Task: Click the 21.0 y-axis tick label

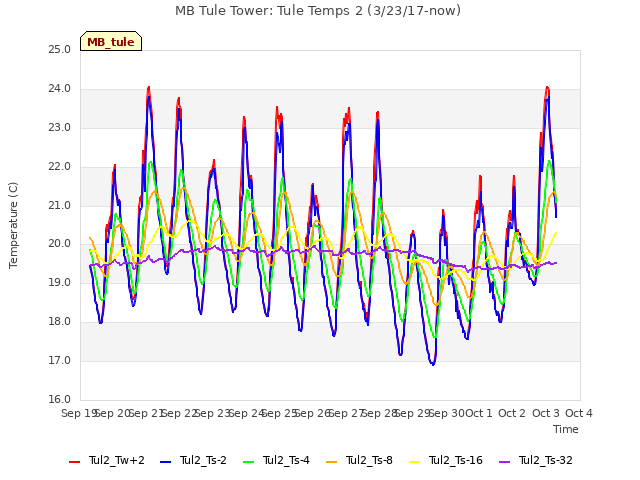Action: (60, 205)
